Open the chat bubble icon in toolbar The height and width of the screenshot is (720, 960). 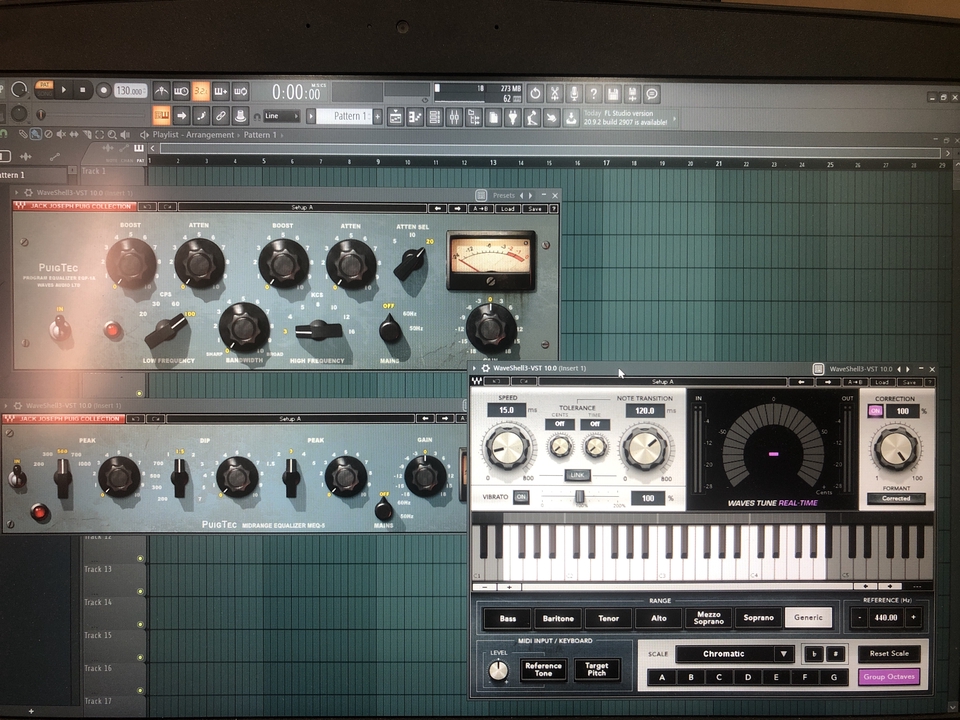(652, 93)
